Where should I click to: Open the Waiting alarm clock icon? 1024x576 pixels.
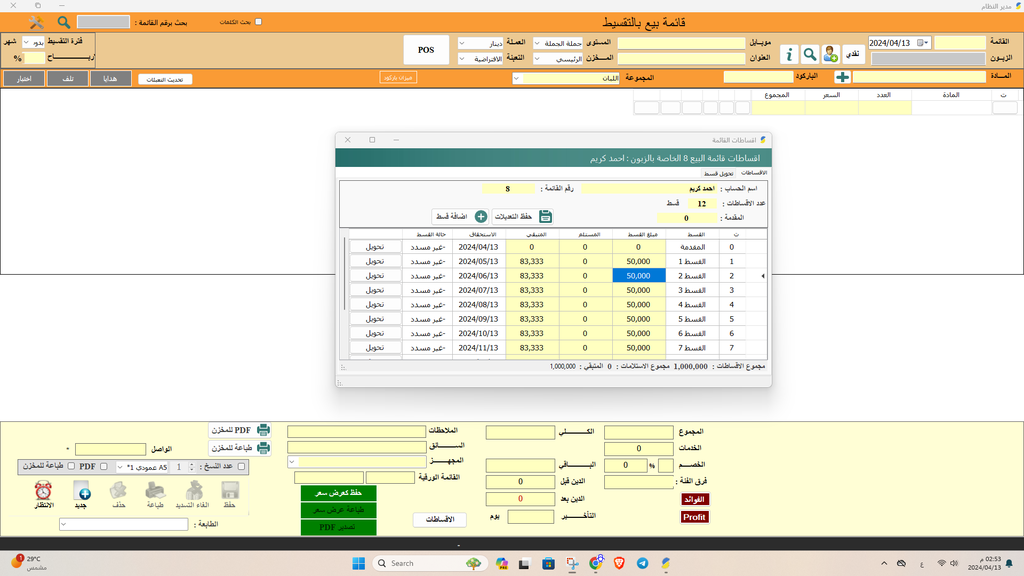(x=43, y=490)
